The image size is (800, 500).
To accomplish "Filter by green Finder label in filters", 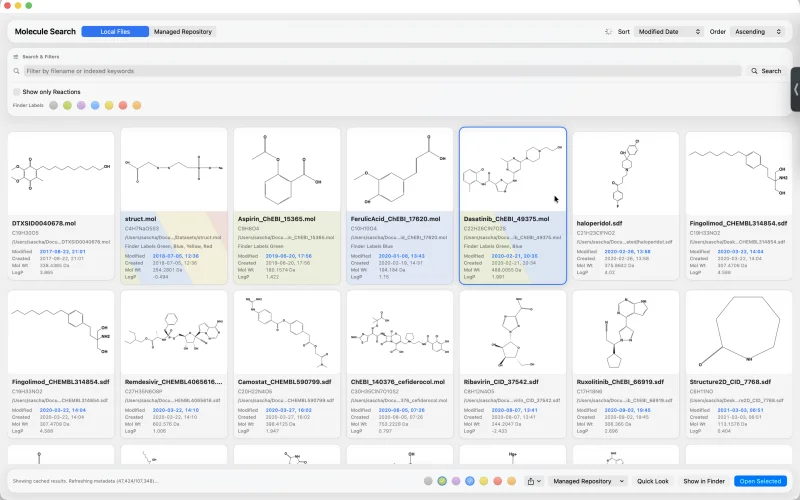I will (x=67, y=106).
